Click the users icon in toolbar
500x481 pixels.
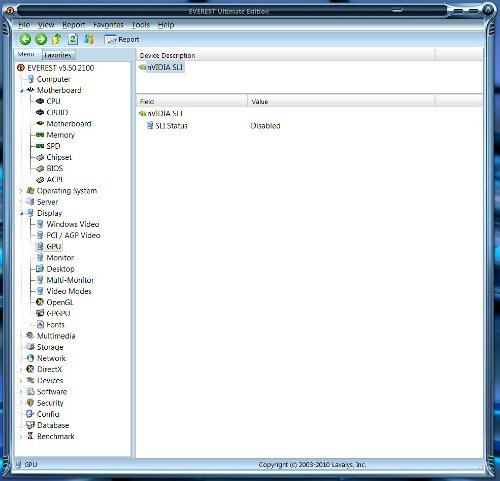[x=89, y=39]
